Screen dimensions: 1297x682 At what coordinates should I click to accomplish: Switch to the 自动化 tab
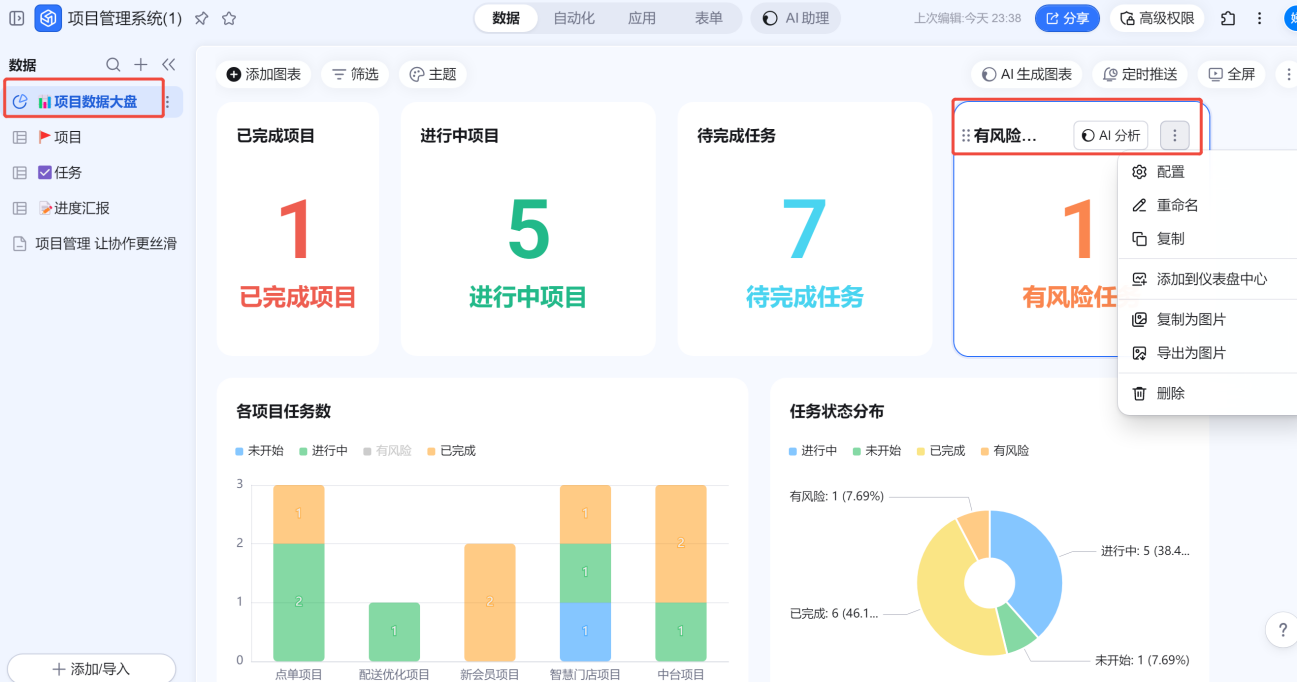point(574,18)
